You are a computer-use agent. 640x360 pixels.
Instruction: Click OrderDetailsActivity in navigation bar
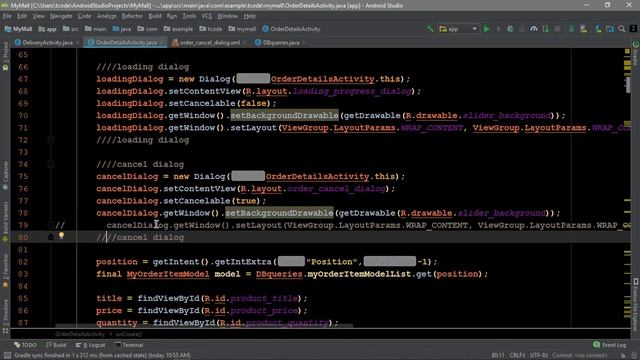(291, 29)
